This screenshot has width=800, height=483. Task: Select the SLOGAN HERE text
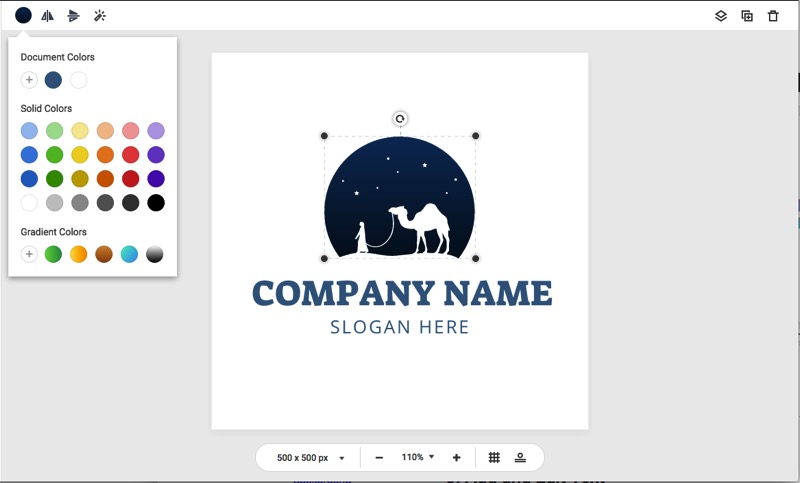[399, 327]
